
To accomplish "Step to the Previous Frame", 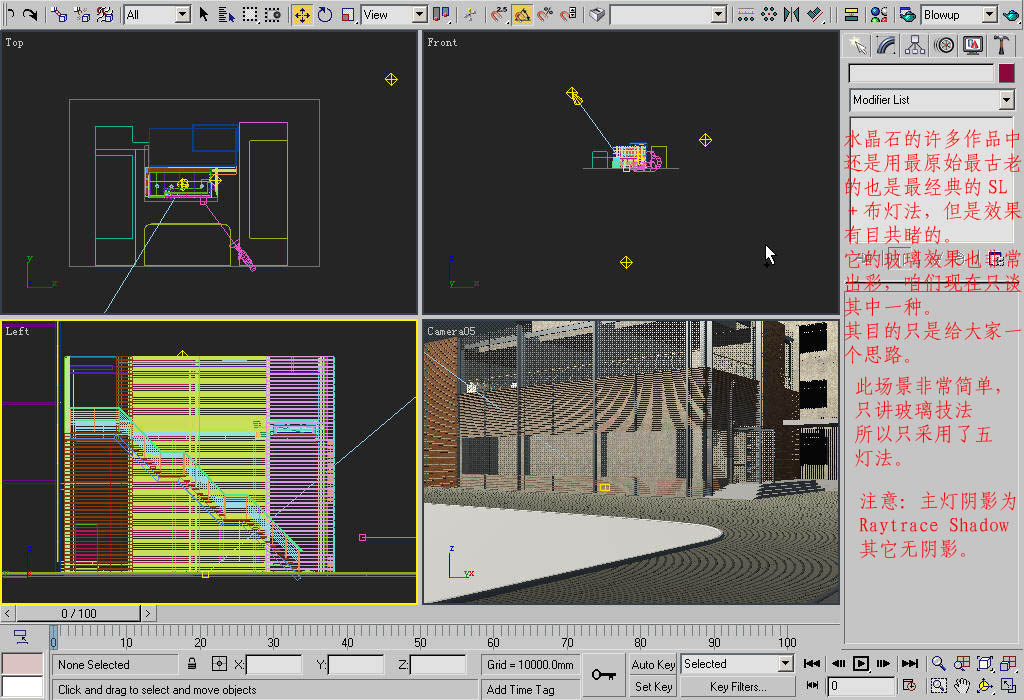I will point(838,663).
